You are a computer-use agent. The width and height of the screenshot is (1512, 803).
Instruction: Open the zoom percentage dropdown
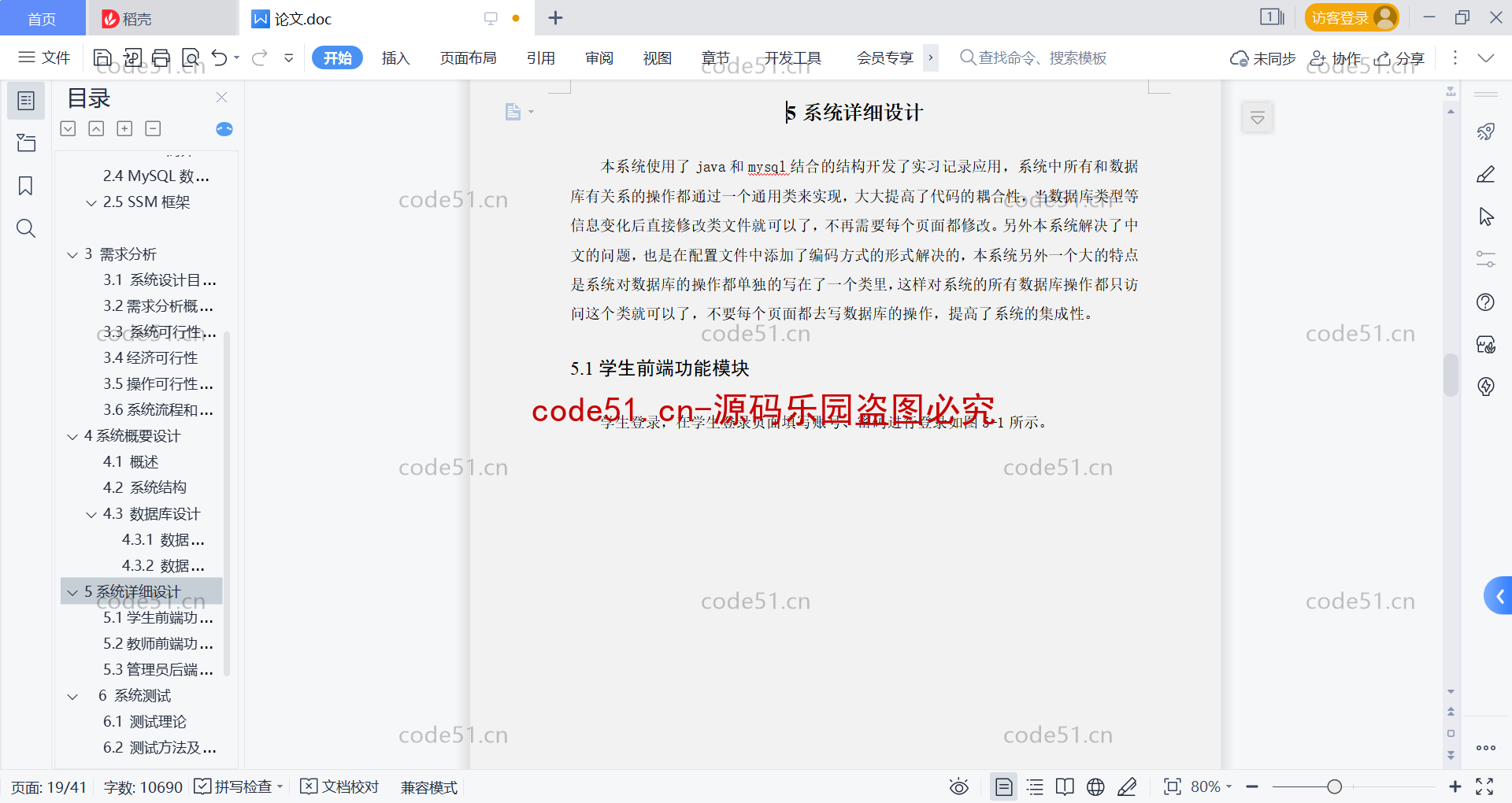click(1211, 786)
